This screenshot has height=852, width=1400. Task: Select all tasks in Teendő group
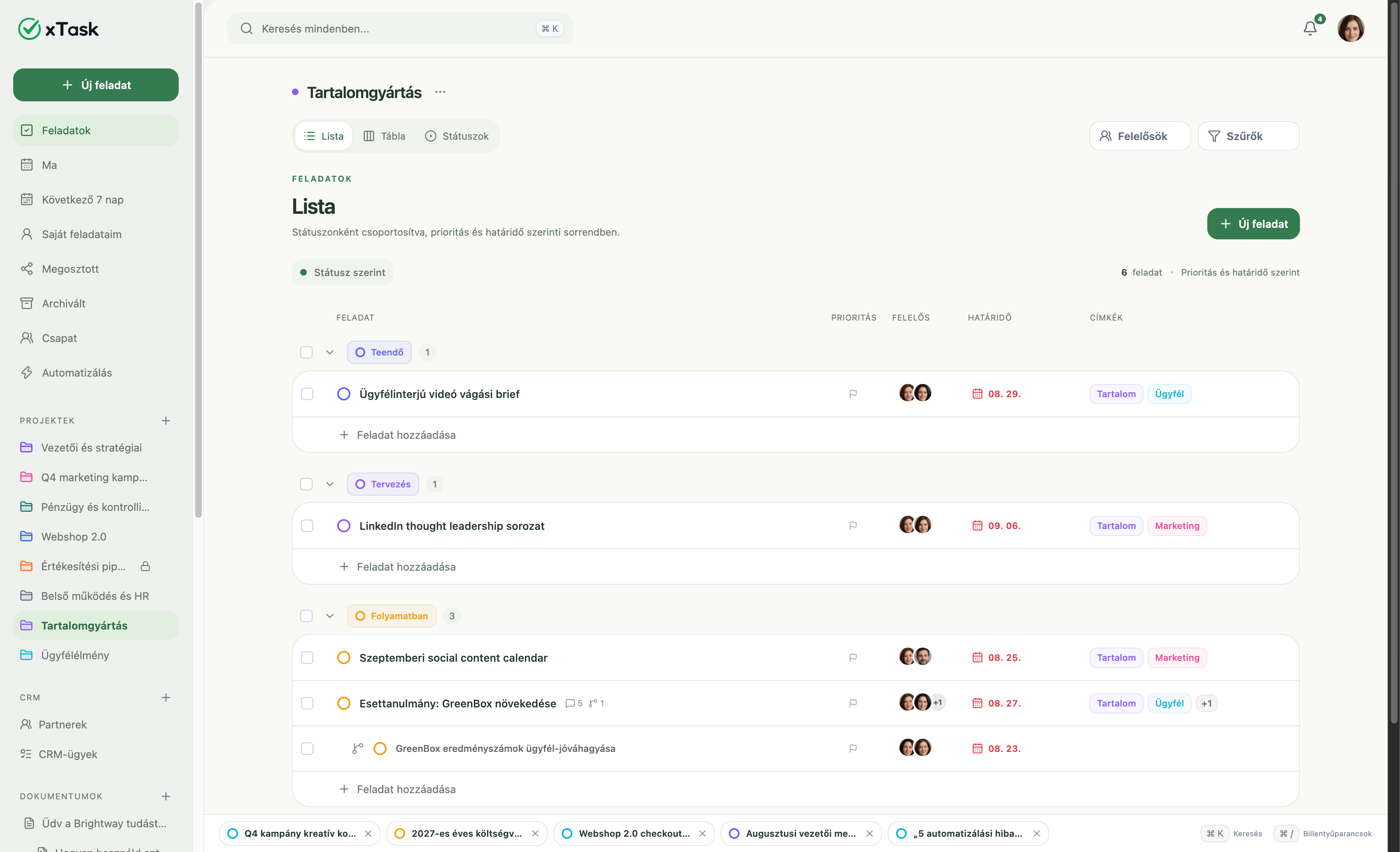[306, 352]
